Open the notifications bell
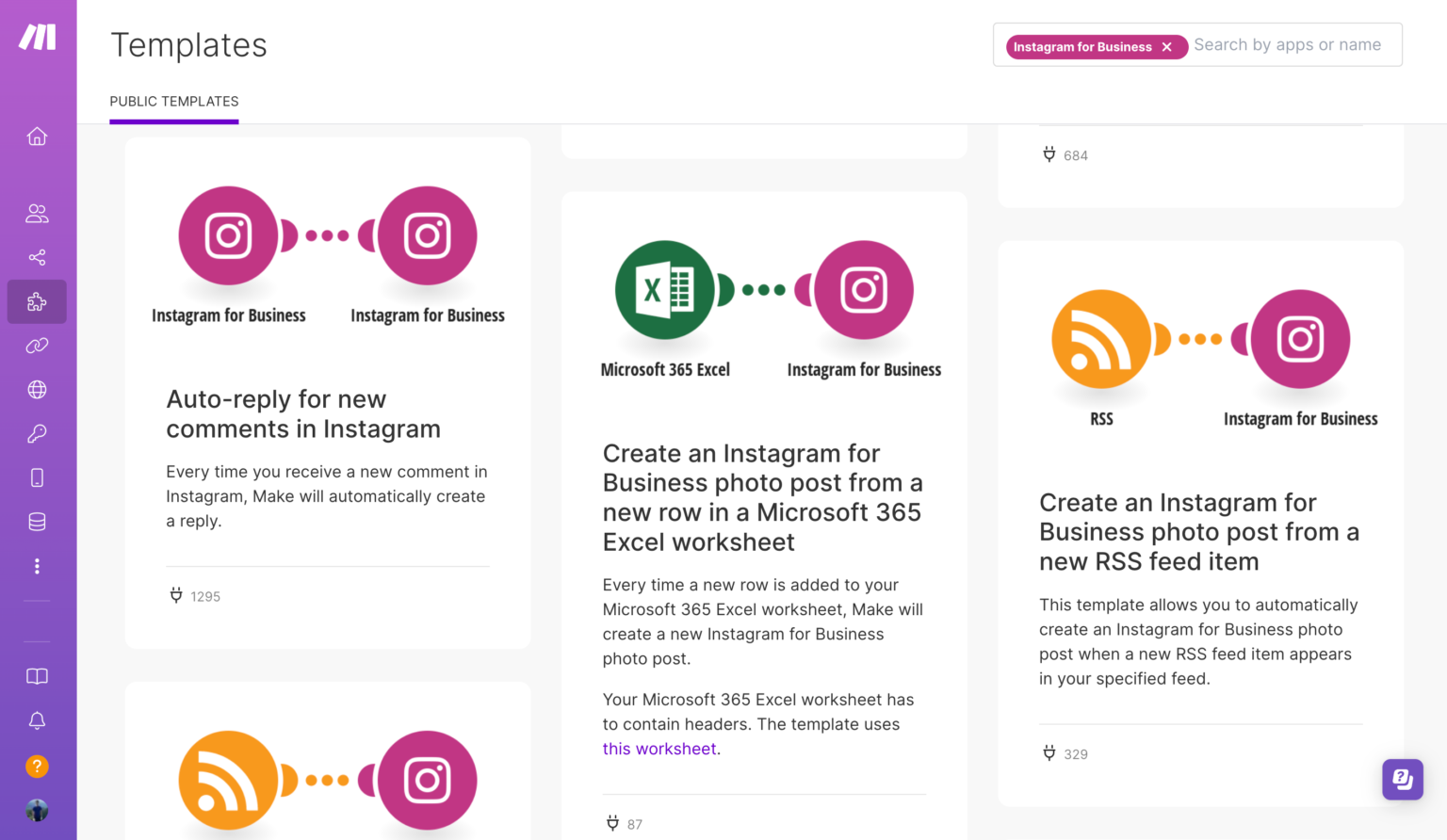The height and width of the screenshot is (840, 1447). [x=37, y=720]
